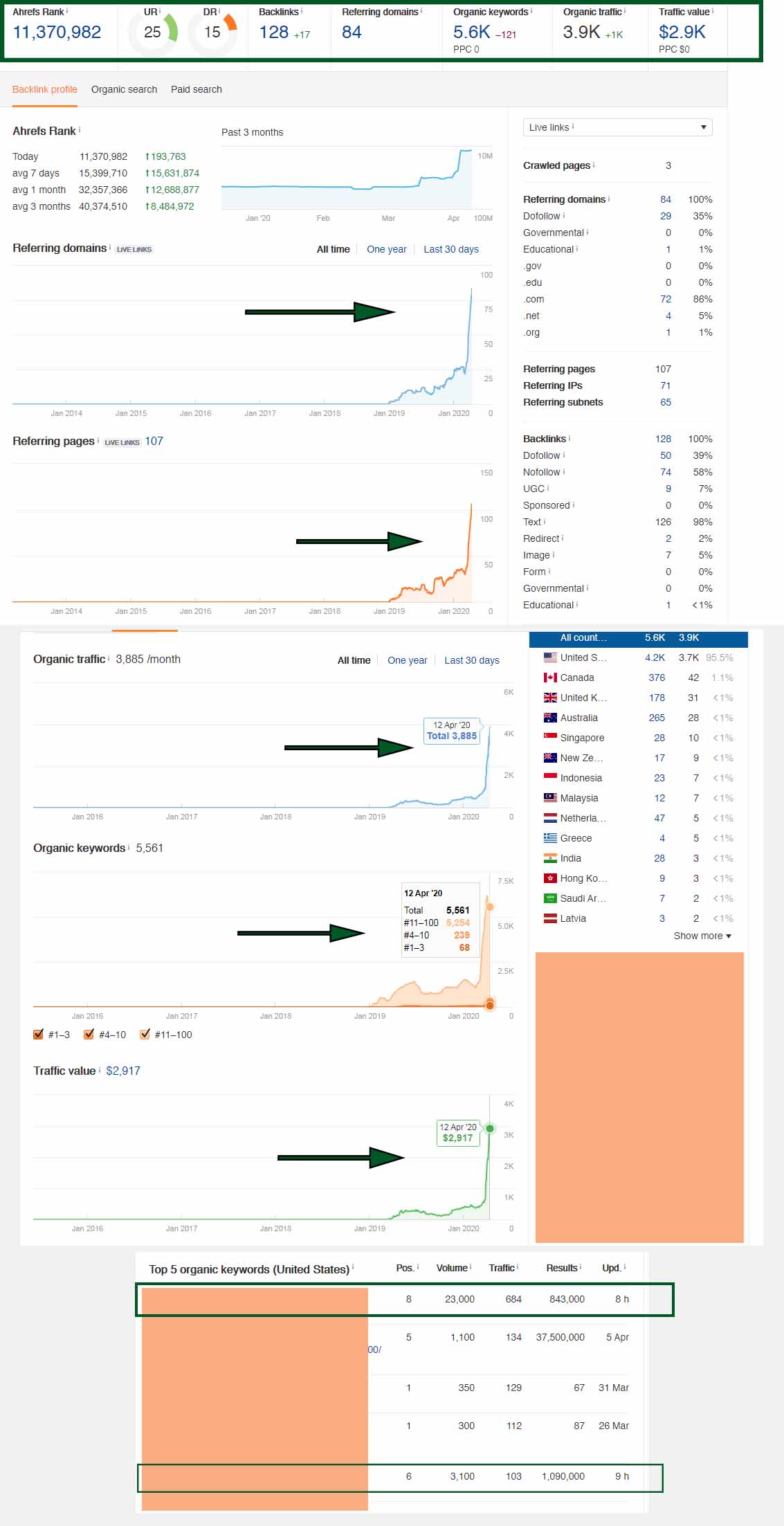
Task: Click info icon in Top 5 organic keywords heading
Action: click(353, 1267)
